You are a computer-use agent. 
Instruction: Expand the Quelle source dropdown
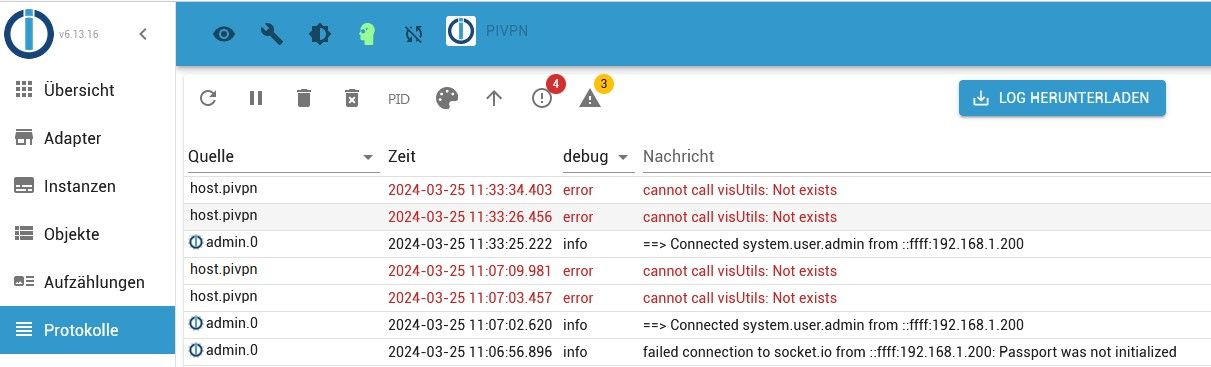click(370, 158)
